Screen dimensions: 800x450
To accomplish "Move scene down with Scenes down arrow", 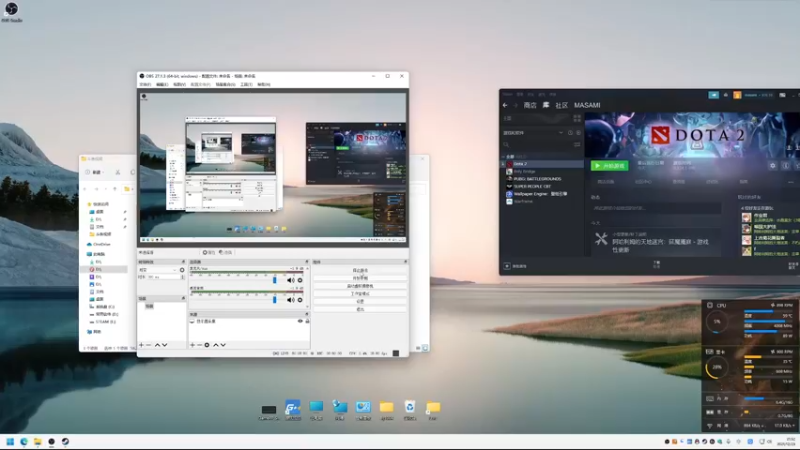I will coord(164,345).
